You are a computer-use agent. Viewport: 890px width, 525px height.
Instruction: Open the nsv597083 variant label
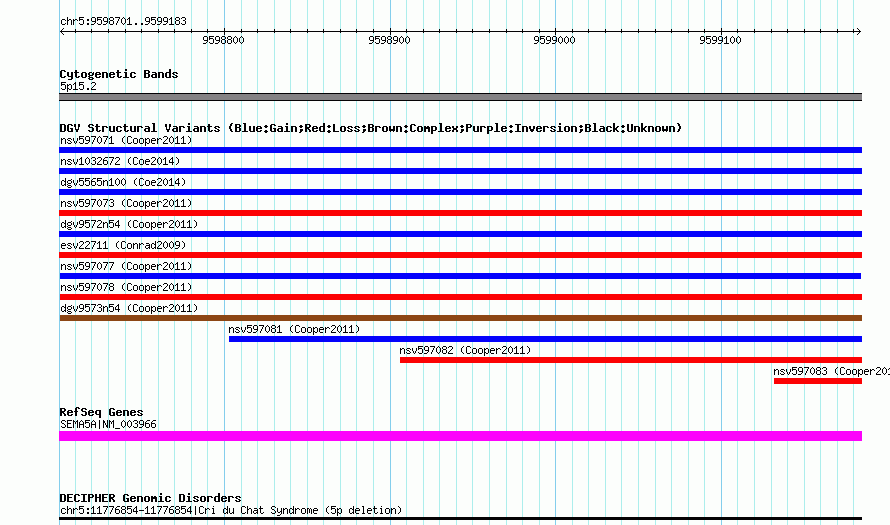point(831,371)
